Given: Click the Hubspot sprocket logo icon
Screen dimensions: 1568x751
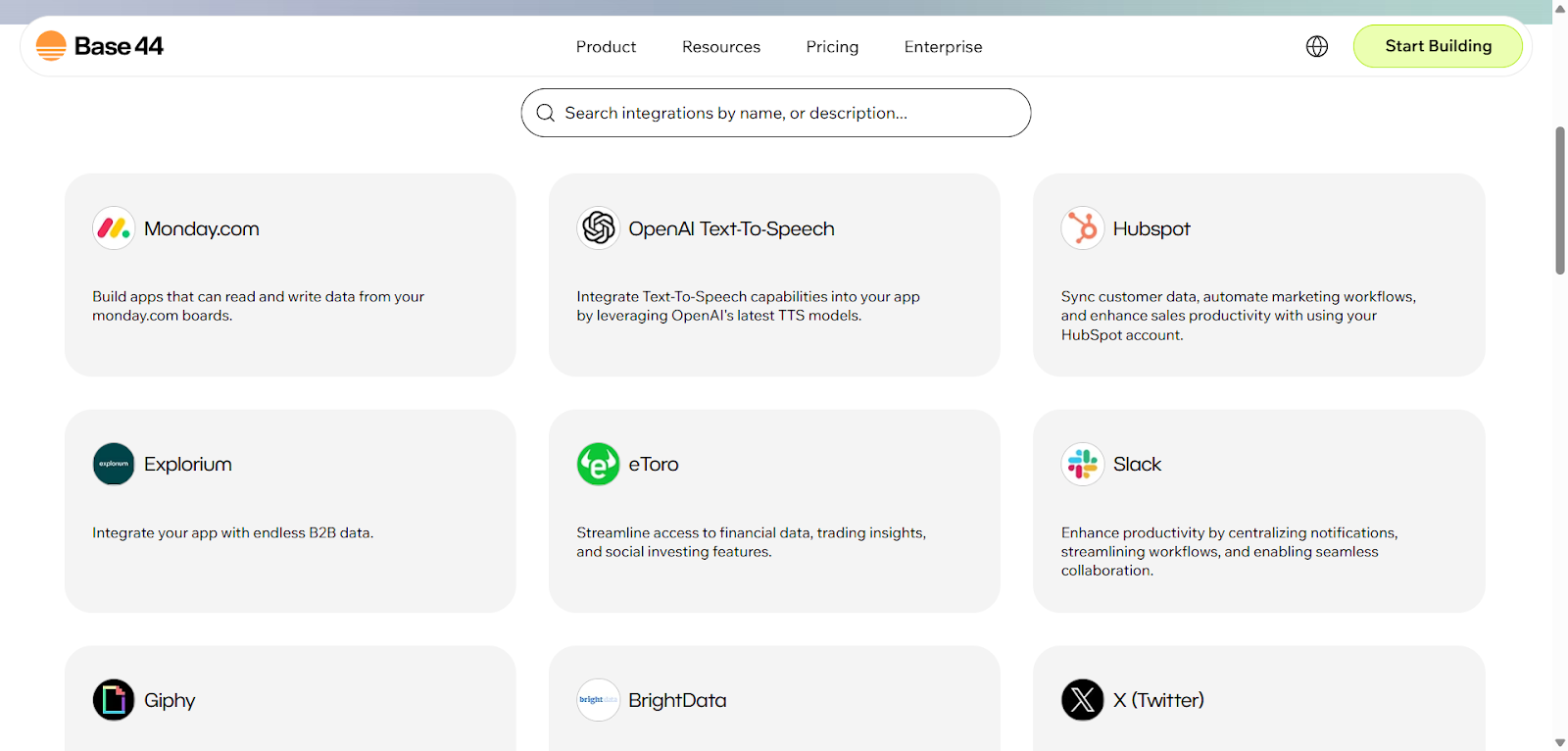Looking at the screenshot, I should (1082, 228).
